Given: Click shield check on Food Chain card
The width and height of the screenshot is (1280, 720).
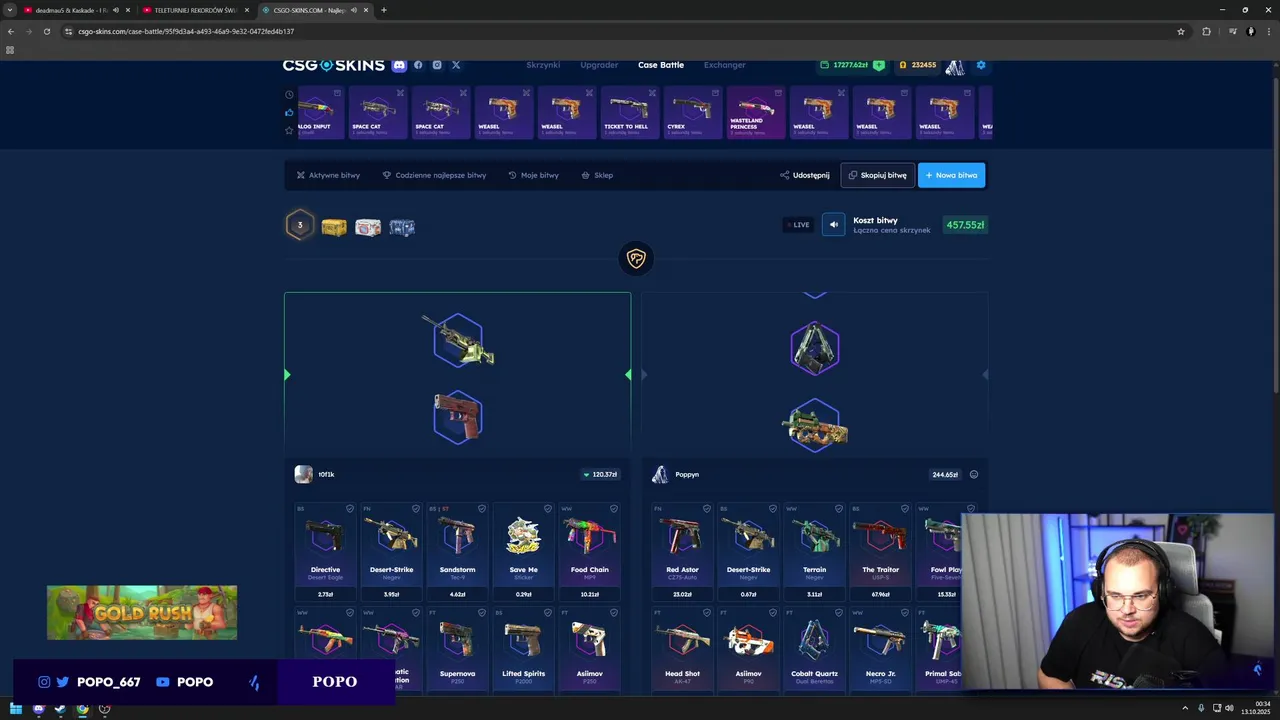Looking at the screenshot, I should [613, 509].
